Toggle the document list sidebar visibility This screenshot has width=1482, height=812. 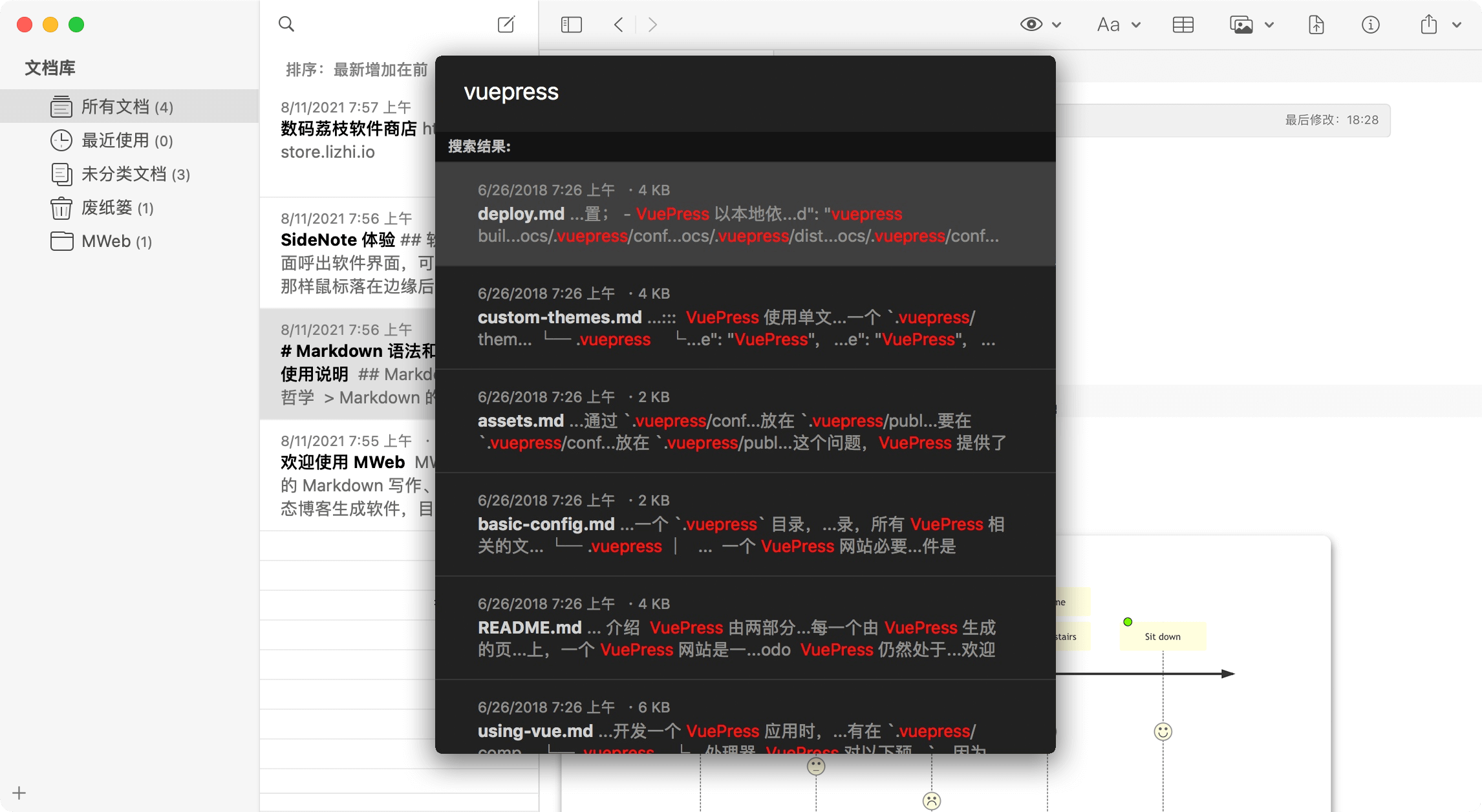(x=571, y=24)
